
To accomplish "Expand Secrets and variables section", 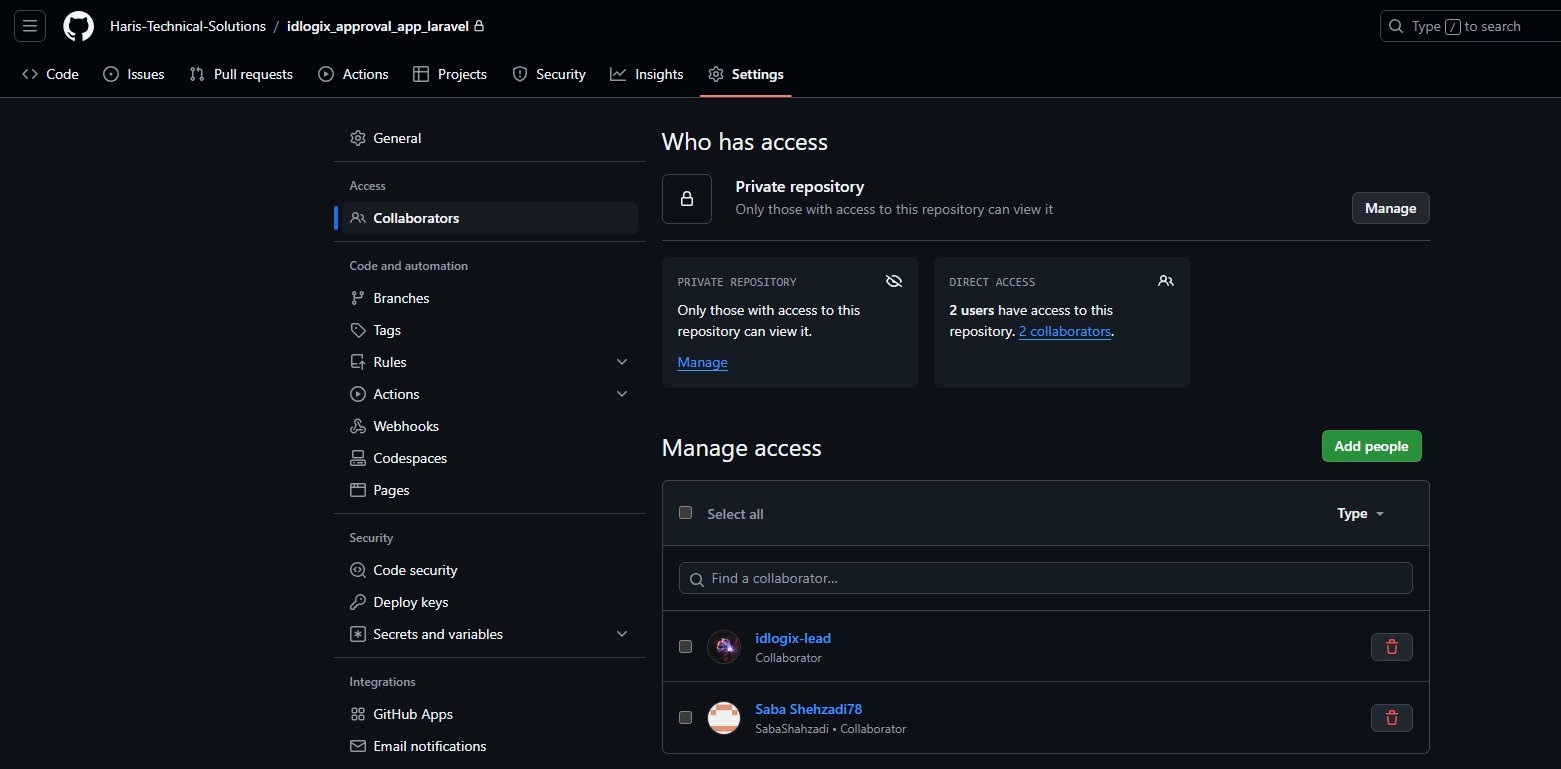I will pos(621,634).
